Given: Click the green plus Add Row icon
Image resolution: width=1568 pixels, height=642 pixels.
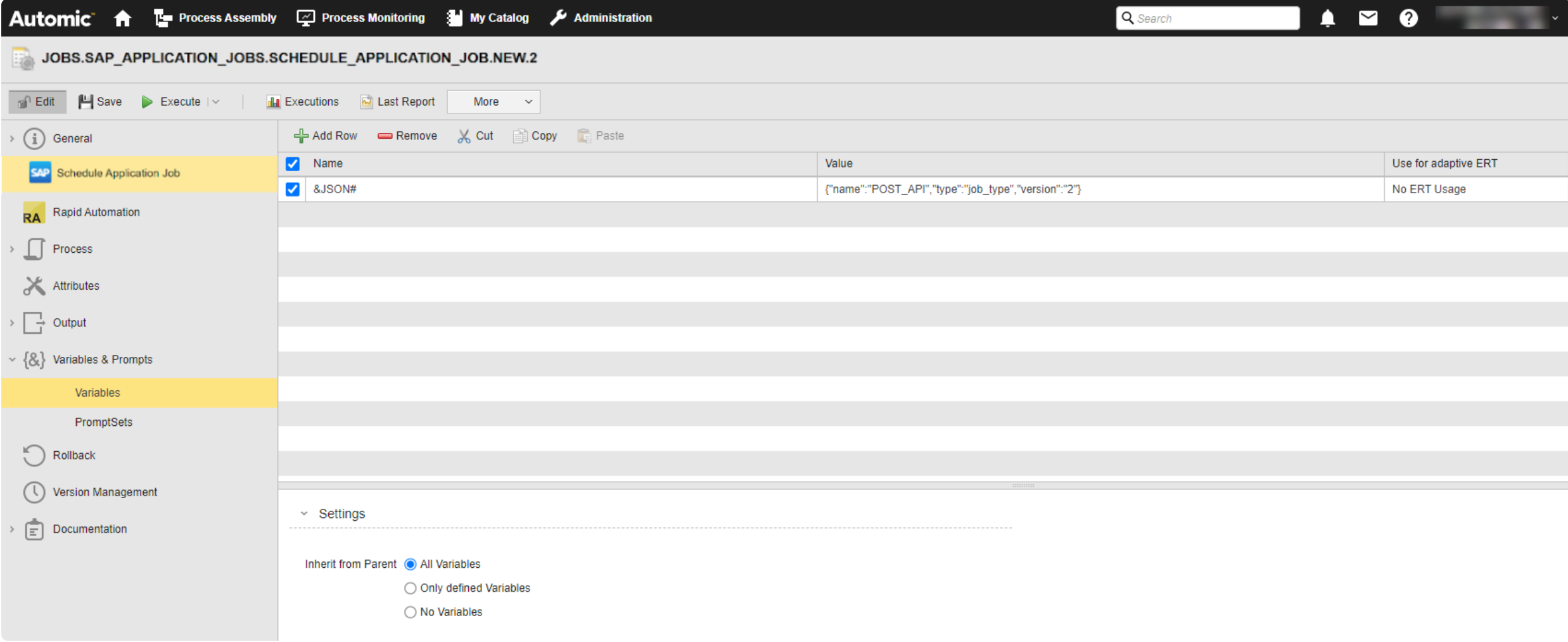Looking at the screenshot, I should (301, 136).
